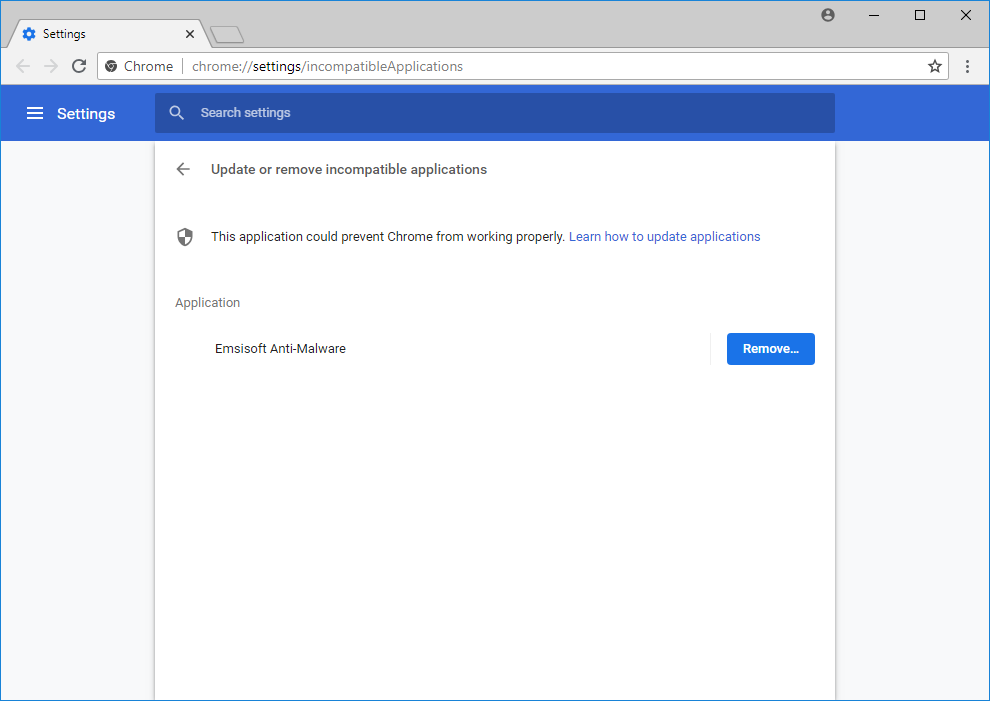990x701 pixels.
Task: Click the Chrome site info icon
Action: [111, 66]
